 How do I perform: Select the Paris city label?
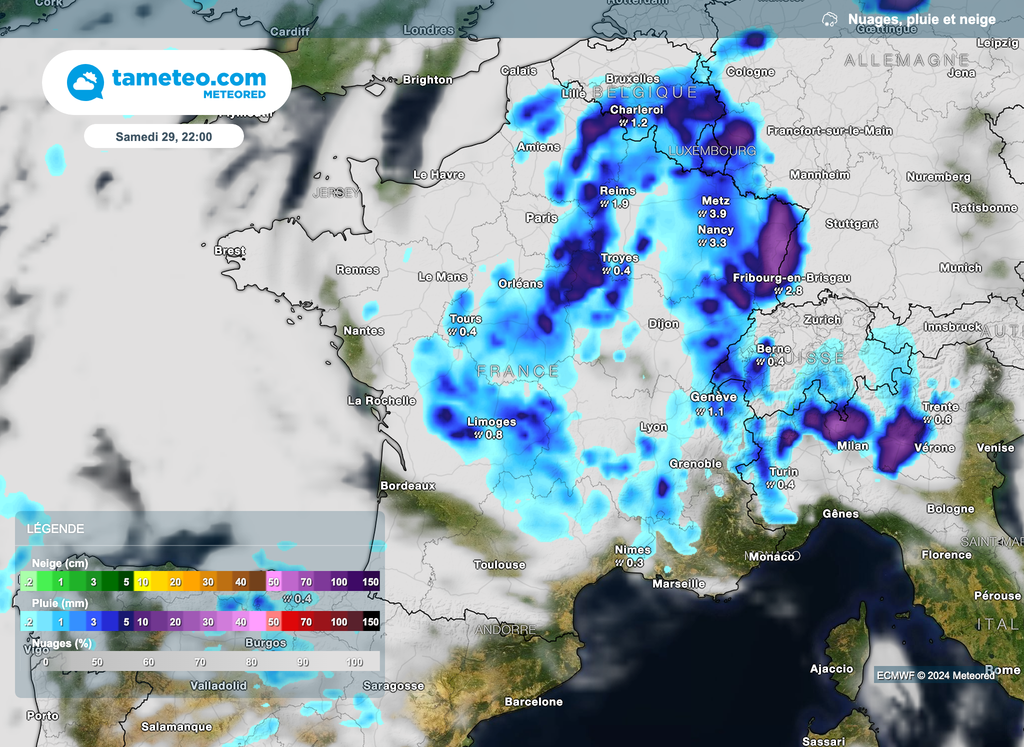pos(541,216)
